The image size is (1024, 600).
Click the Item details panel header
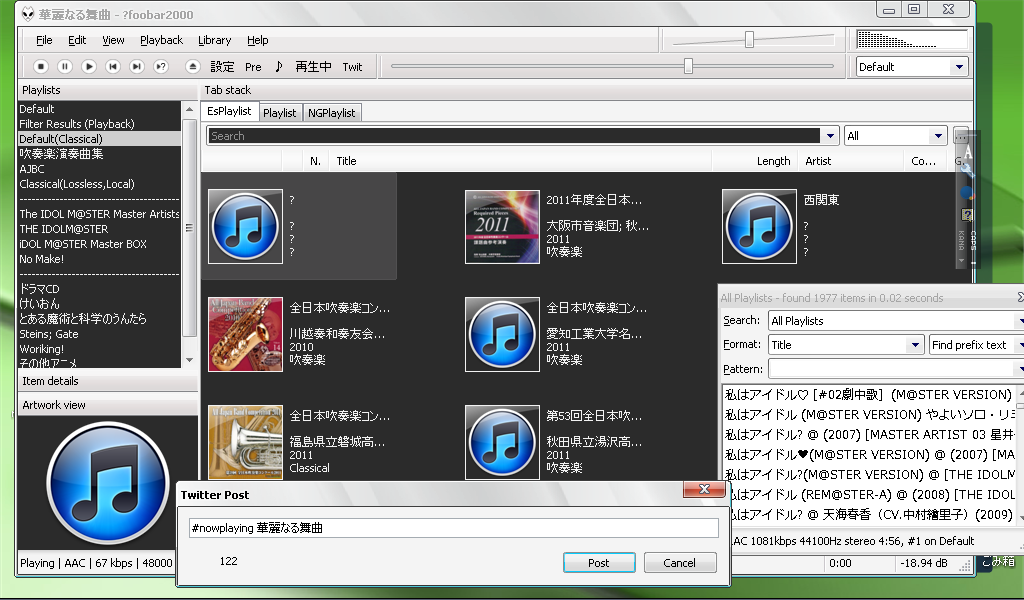[108, 381]
